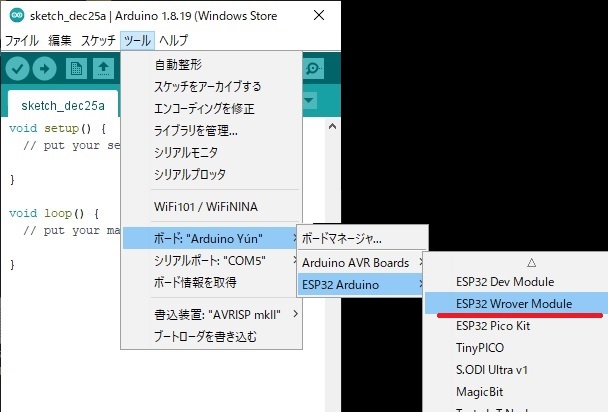Select S.ODI Ultra v1 board
Viewport: 608px width, 412px height.
[x=516, y=370]
